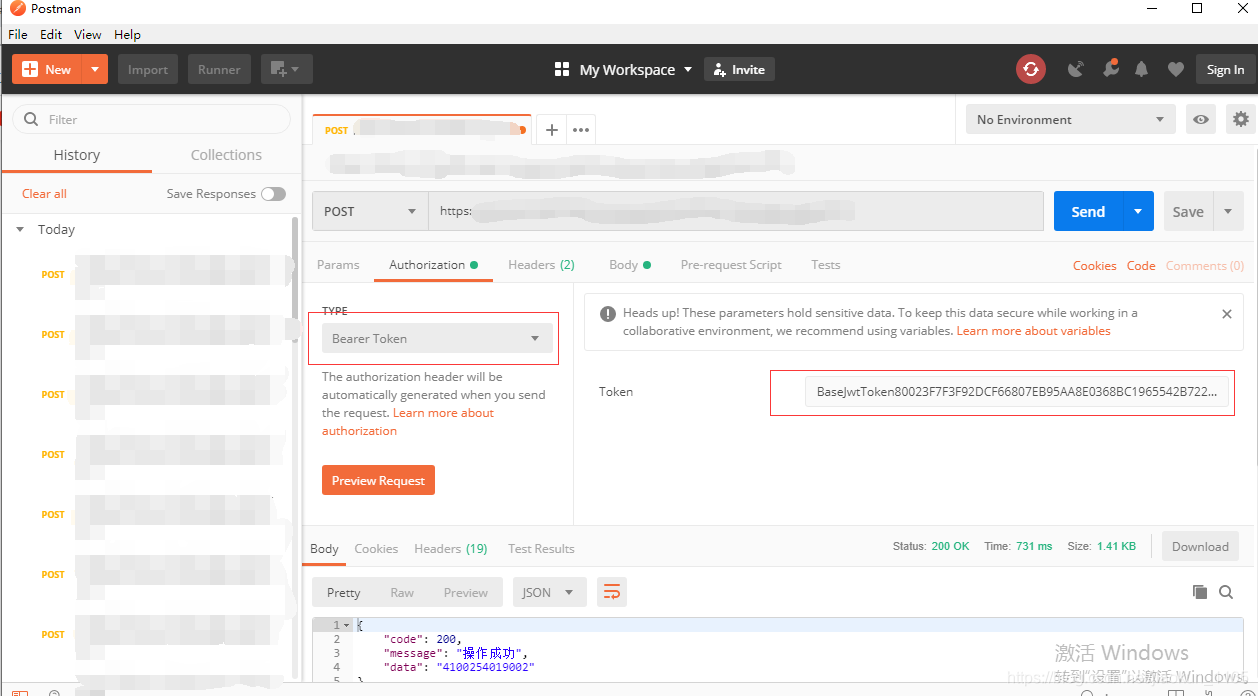
Task: Dismiss the Heads up notice
Action: click(x=1227, y=314)
